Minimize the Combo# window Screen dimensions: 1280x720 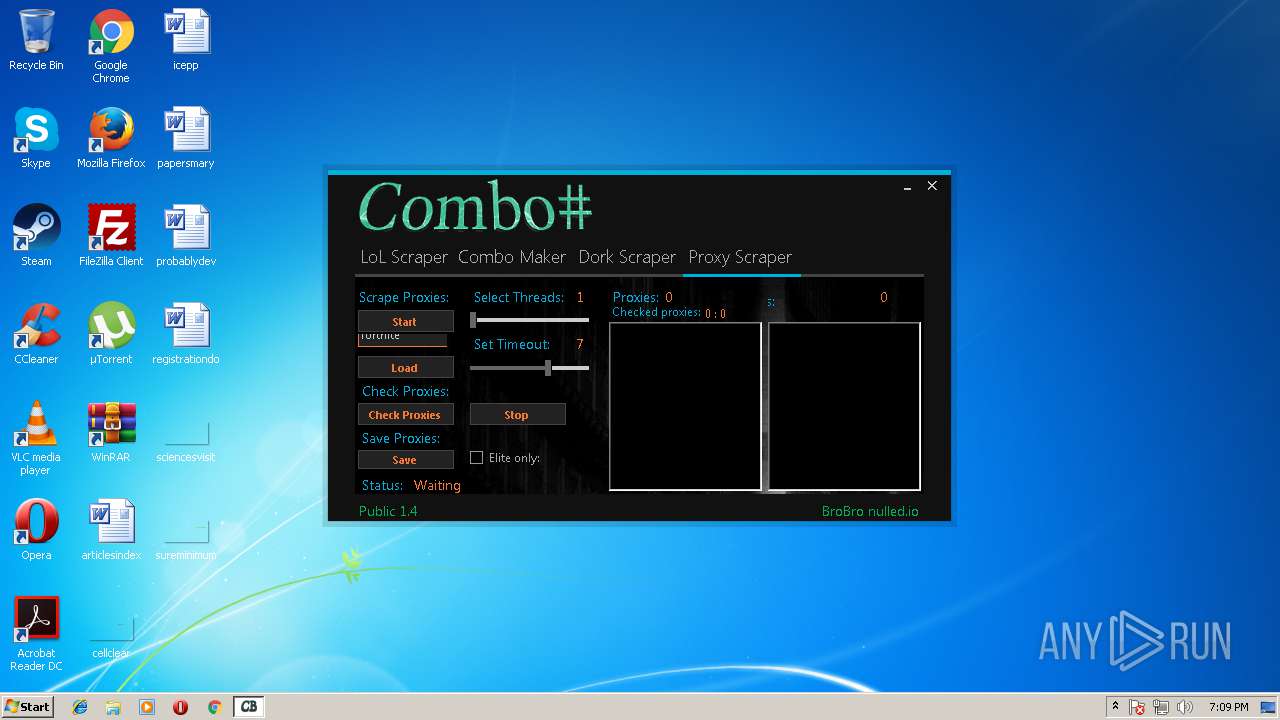point(907,186)
